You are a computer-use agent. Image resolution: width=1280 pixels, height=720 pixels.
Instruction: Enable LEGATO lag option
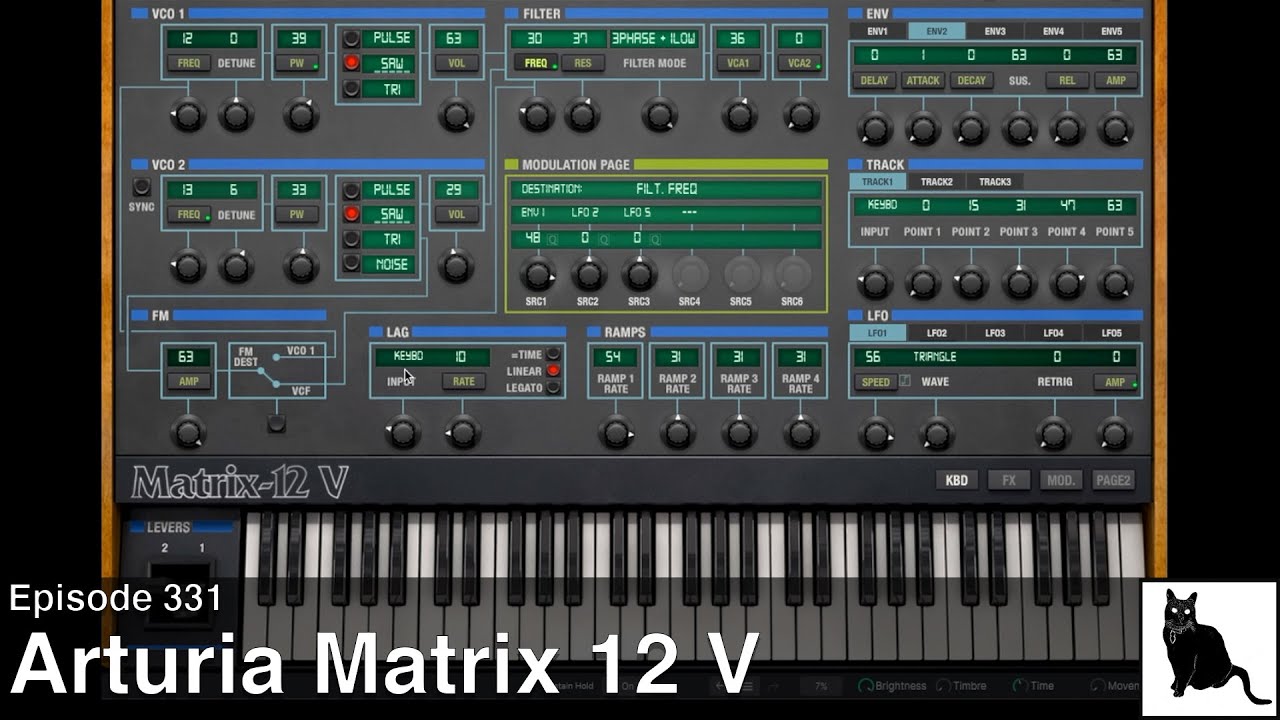pos(553,388)
